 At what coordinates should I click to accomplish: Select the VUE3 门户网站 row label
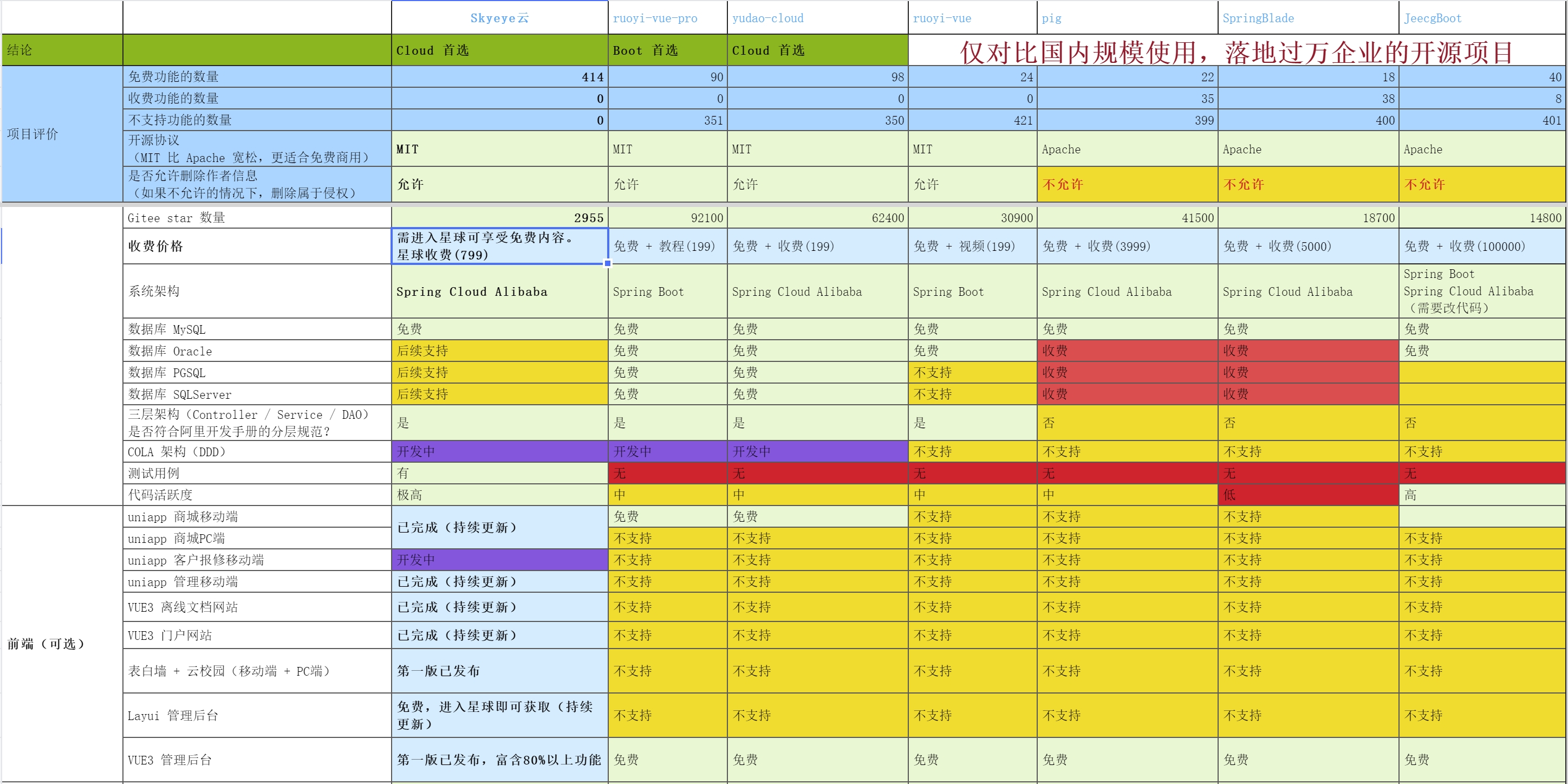pos(257,635)
